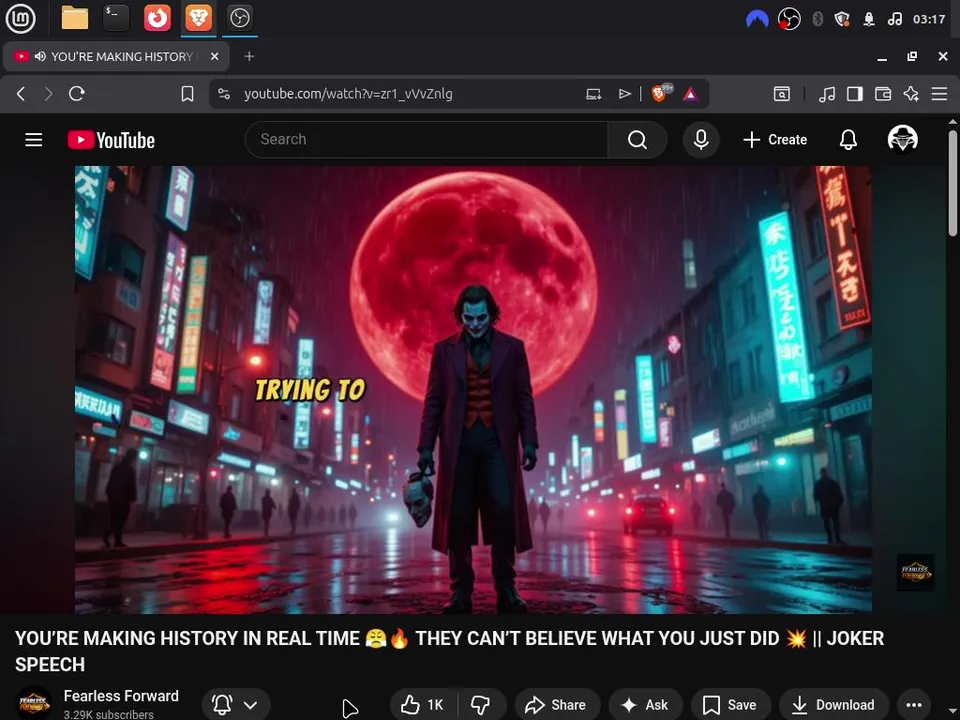The image size is (960, 720).
Task: Click the NordVPN tray icon
Action: (x=757, y=20)
